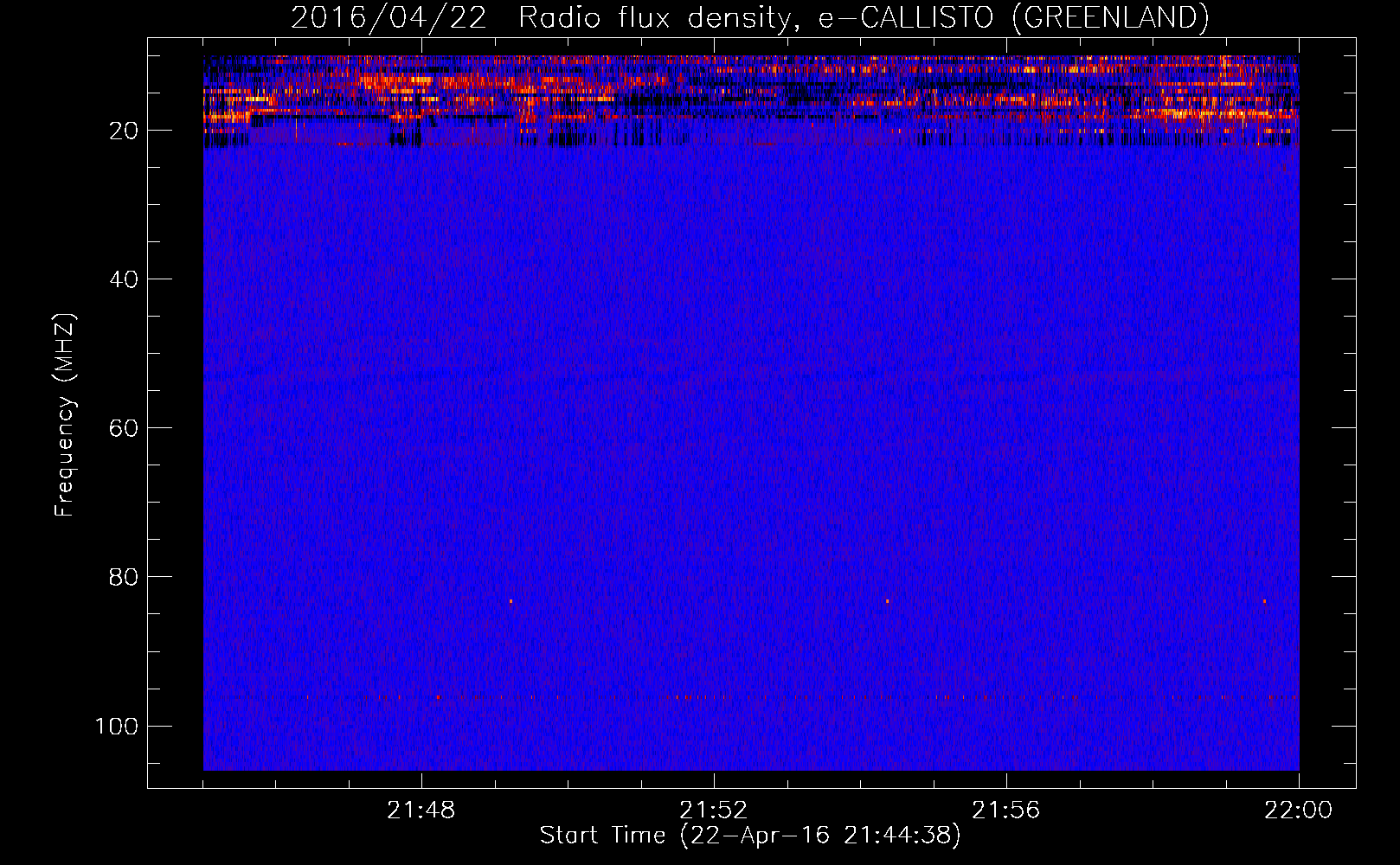Click the orange dot near 21:54 at 83 MHz
Viewport: 1400px width, 865px height.
[x=887, y=600]
